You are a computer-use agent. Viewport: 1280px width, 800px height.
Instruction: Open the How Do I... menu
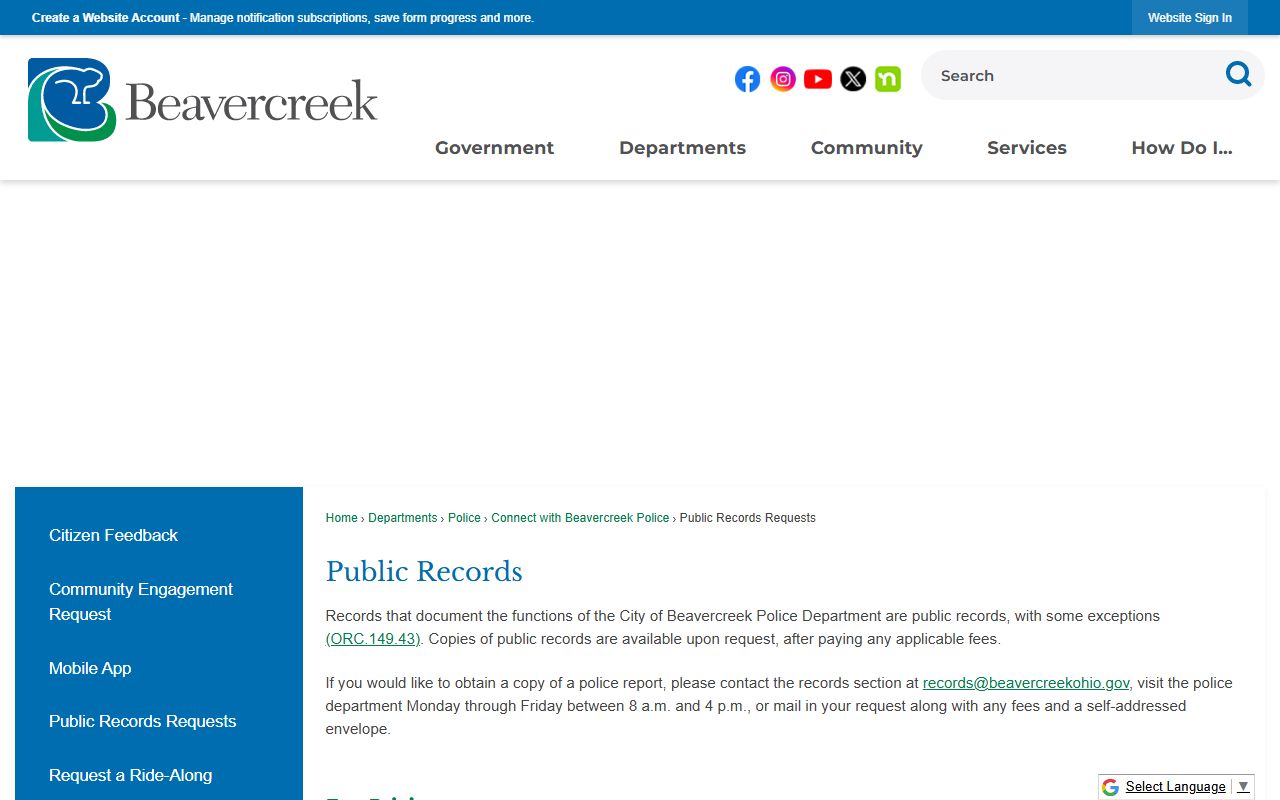click(x=1182, y=148)
